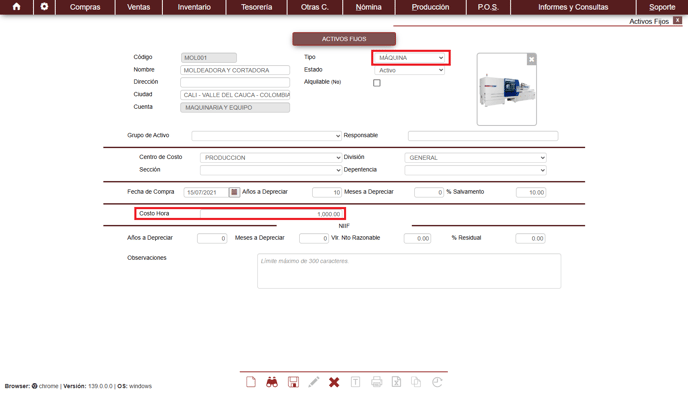Open the Ventas menu
This screenshot has width=688, height=394.
click(x=139, y=7)
